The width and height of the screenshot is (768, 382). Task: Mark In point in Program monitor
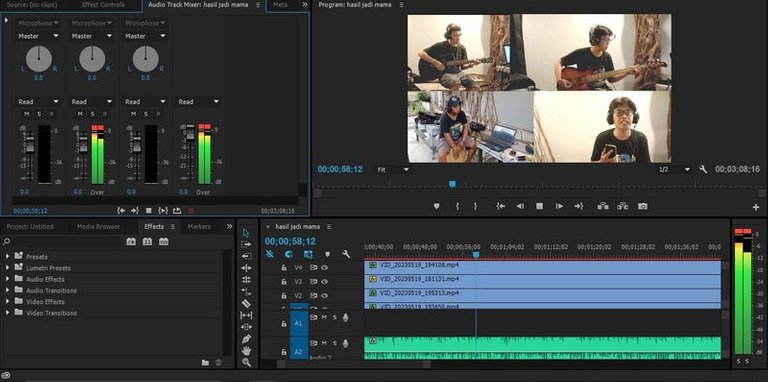[x=457, y=206]
